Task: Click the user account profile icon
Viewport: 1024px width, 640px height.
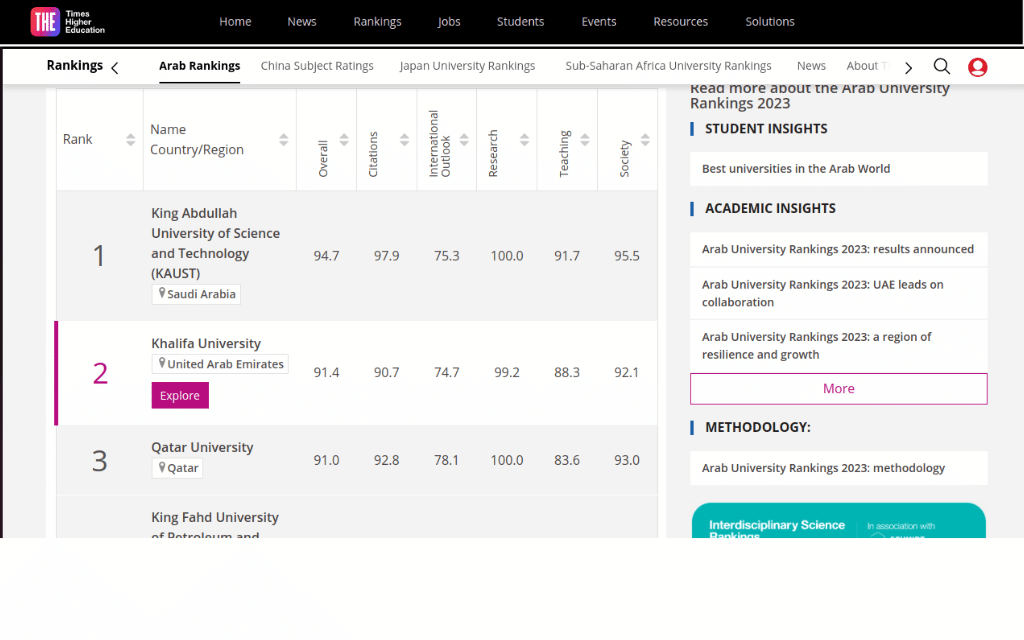Action: (977, 67)
